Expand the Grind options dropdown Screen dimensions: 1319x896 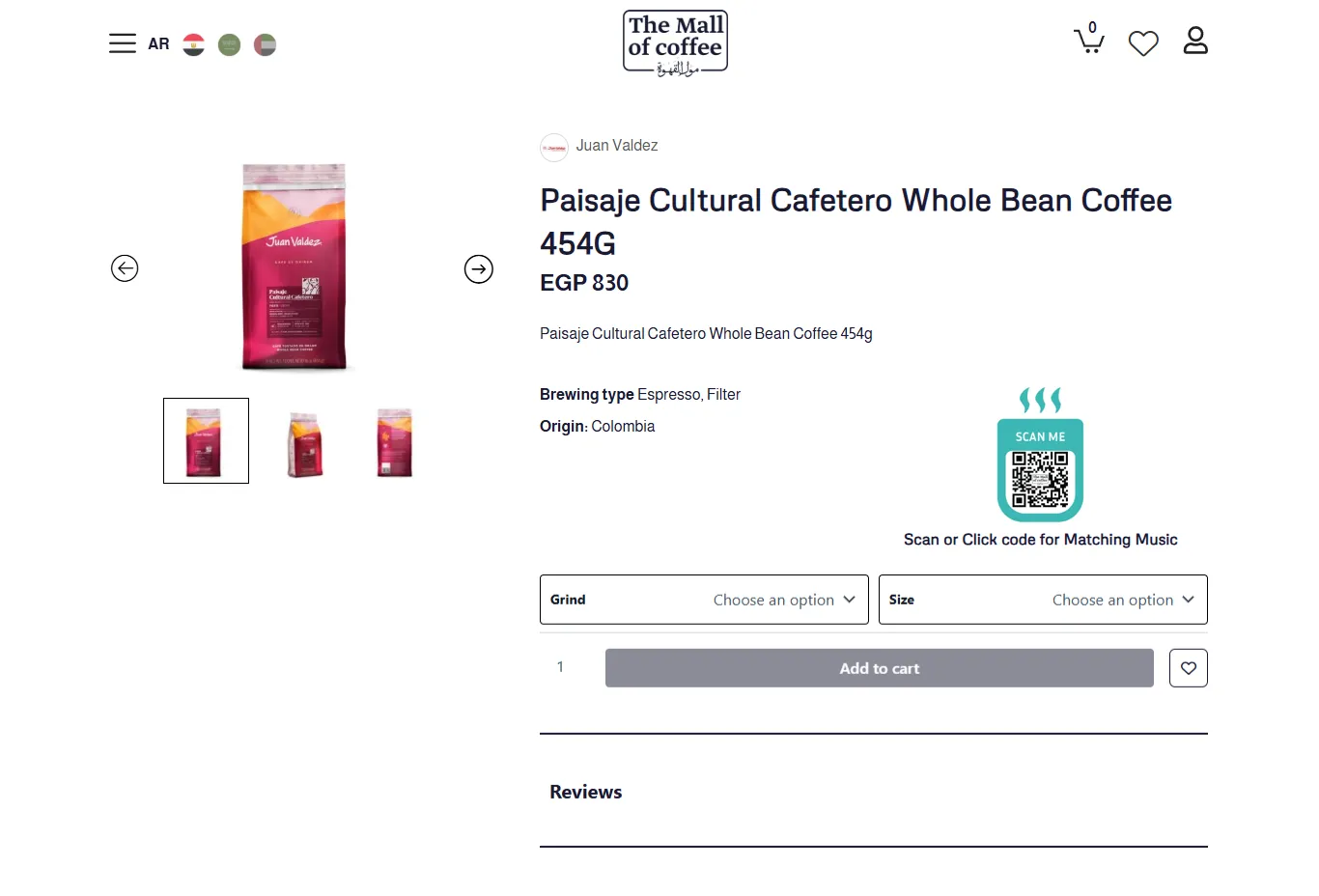704,600
